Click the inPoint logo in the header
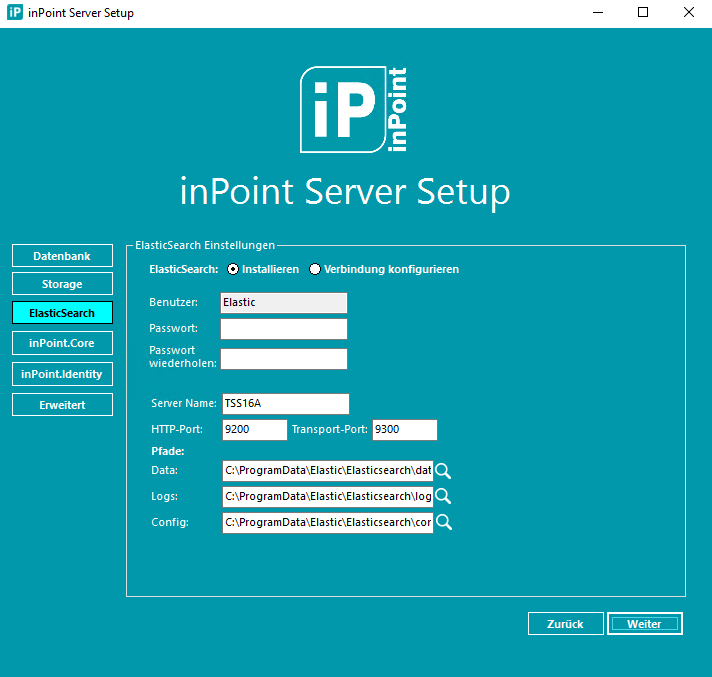 point(353,109)
